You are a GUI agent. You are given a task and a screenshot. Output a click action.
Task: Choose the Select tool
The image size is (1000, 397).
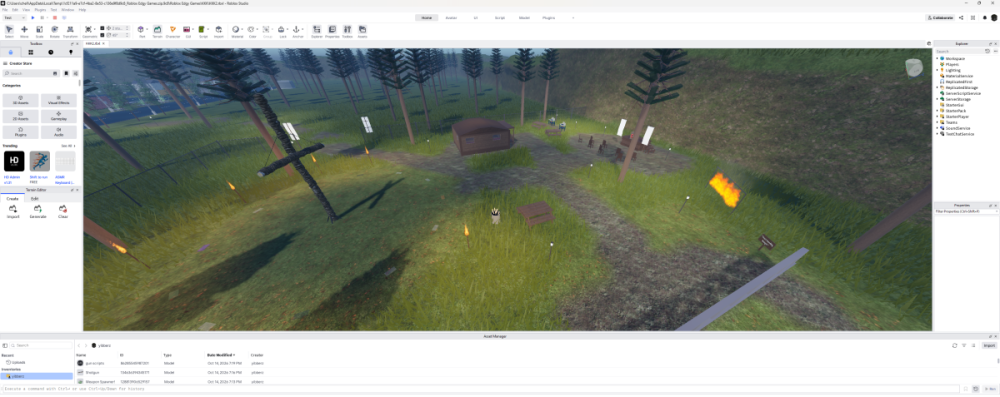[9, 31]
